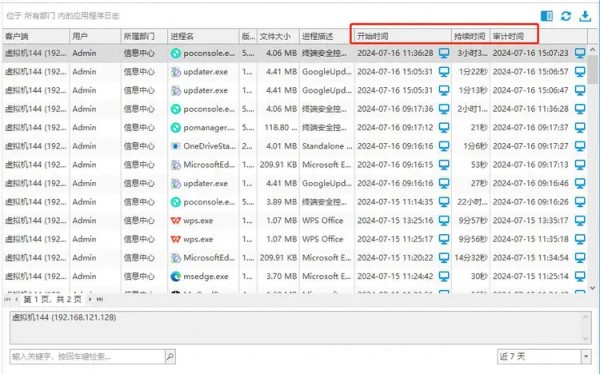
Task: Click wps.exe icon in the 11:25:17 row
Action: tap(176, 239)
